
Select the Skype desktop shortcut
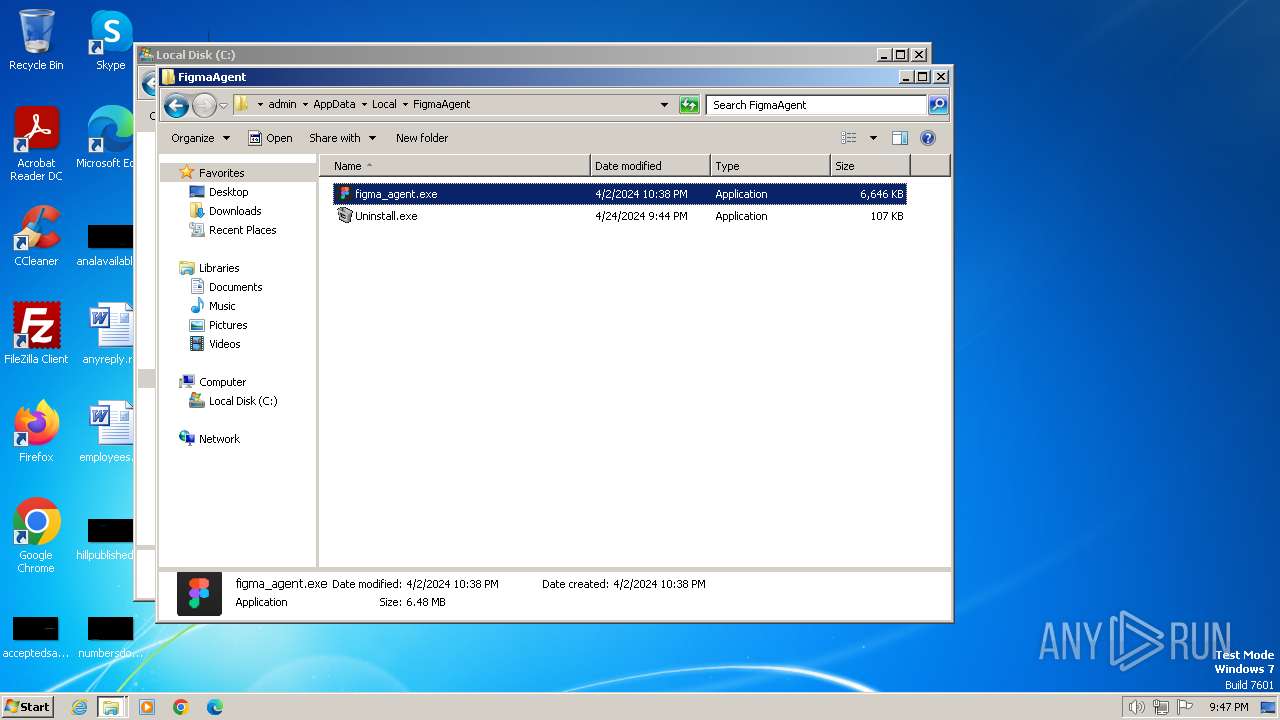[x=111, y=40]
